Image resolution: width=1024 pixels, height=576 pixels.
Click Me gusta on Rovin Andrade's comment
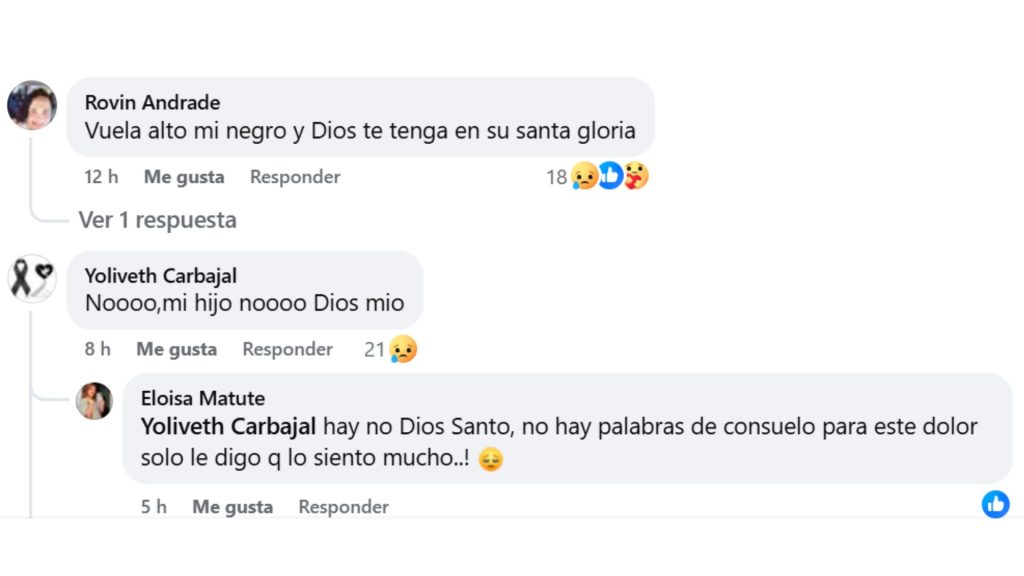183,176
